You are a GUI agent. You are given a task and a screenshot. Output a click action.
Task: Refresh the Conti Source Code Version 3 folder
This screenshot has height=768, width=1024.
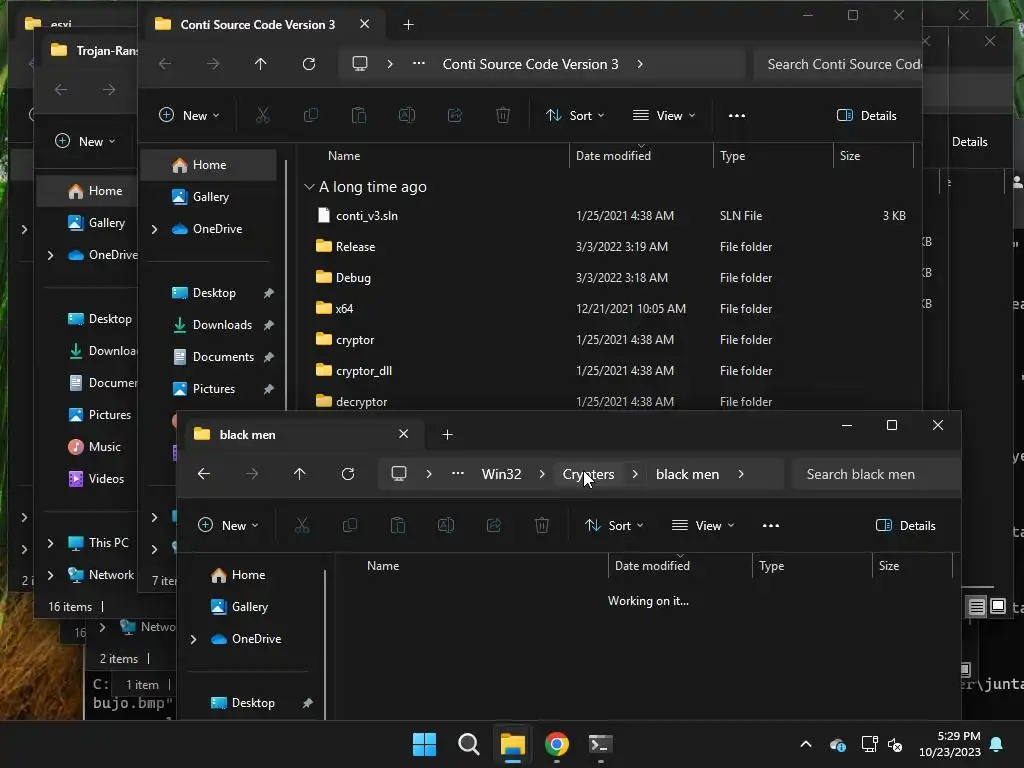coord(309,64)
